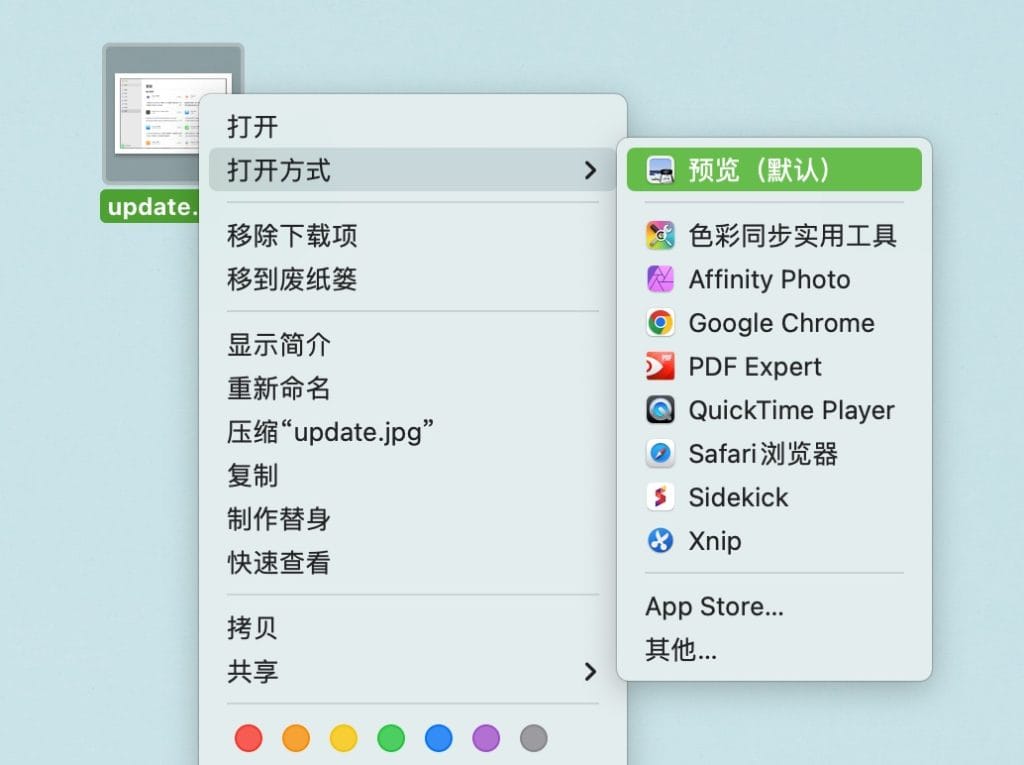Viewport: 1024px width, 765px height.
Task: Click the Google Chrome icon
Action: pyautogui.click(x=660, y=323)
